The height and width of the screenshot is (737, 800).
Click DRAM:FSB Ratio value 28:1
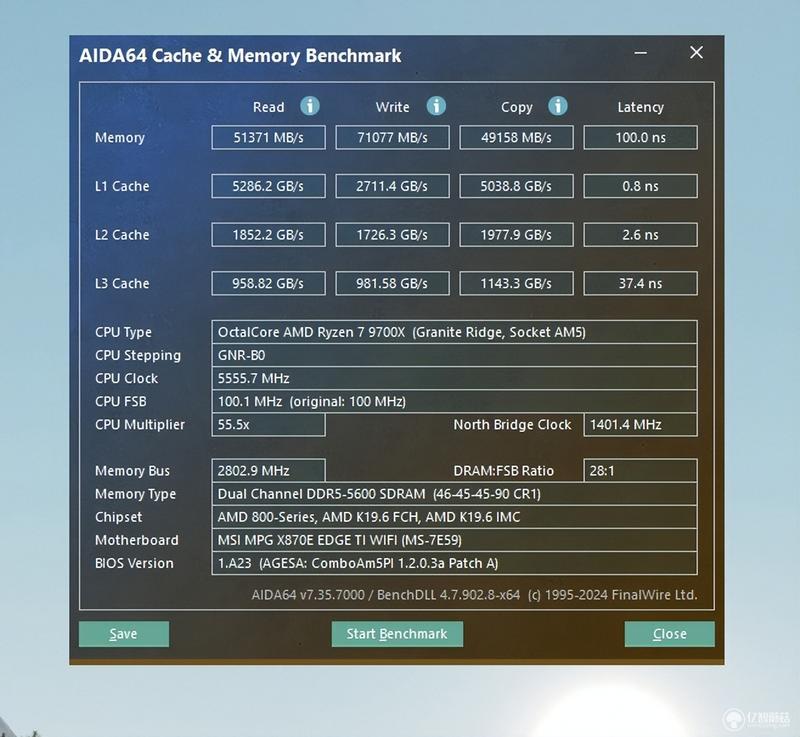click(640, 470)
